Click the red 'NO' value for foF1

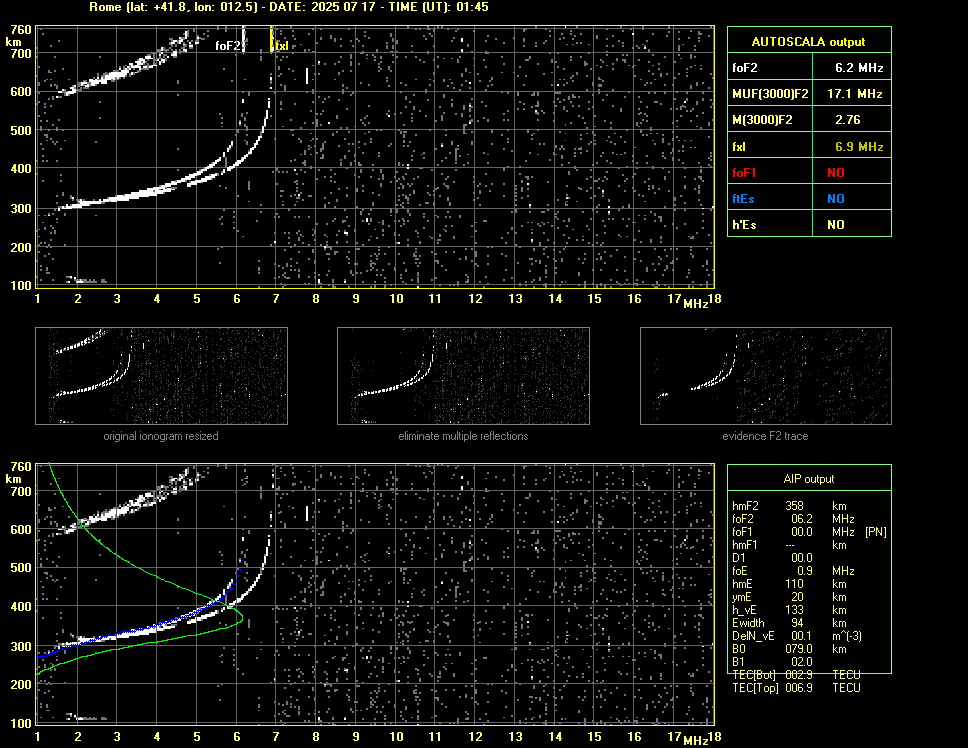click(836, 173)
